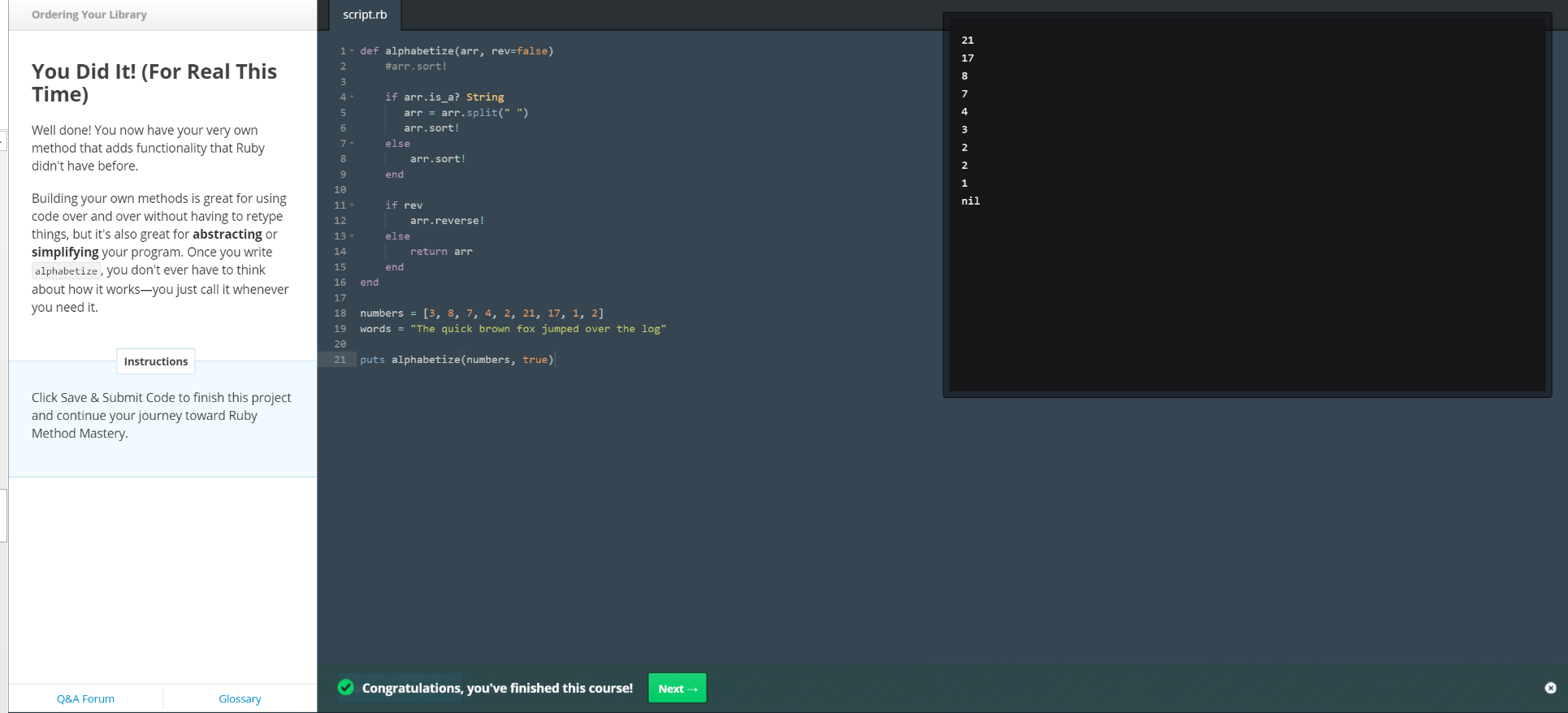
Task: Select the Instructions tab
Action: click(155, 361)
